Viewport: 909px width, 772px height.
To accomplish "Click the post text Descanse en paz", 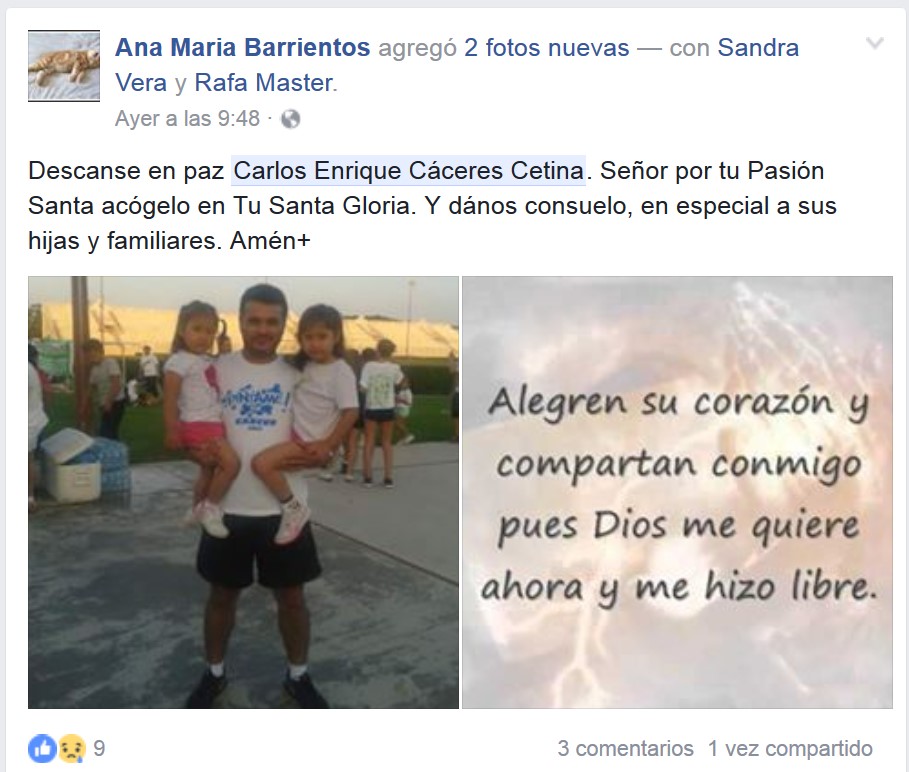I will pyautogui.click(x=126, y=171).
